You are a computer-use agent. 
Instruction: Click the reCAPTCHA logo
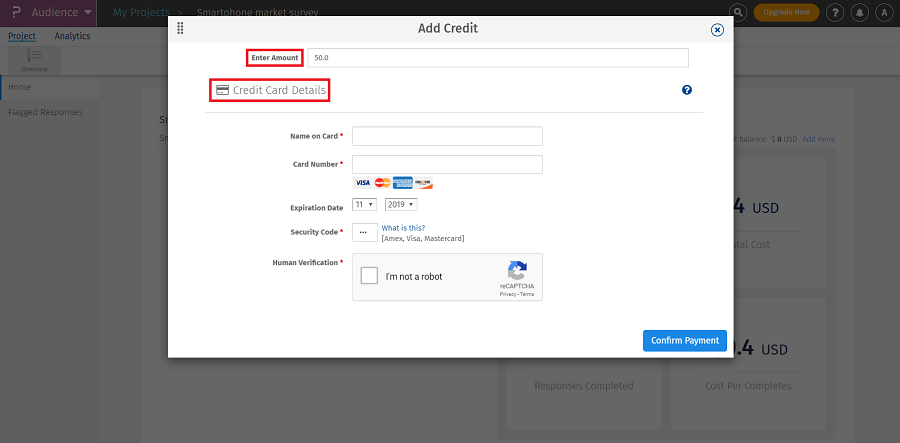[x=517, y=270]
